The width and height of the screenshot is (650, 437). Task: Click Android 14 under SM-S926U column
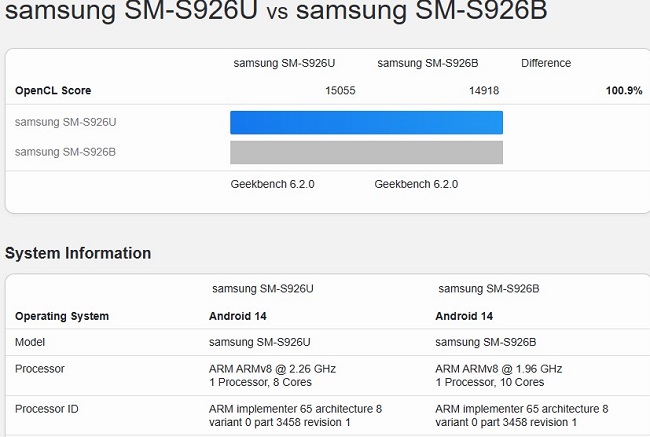pos(238,316)
